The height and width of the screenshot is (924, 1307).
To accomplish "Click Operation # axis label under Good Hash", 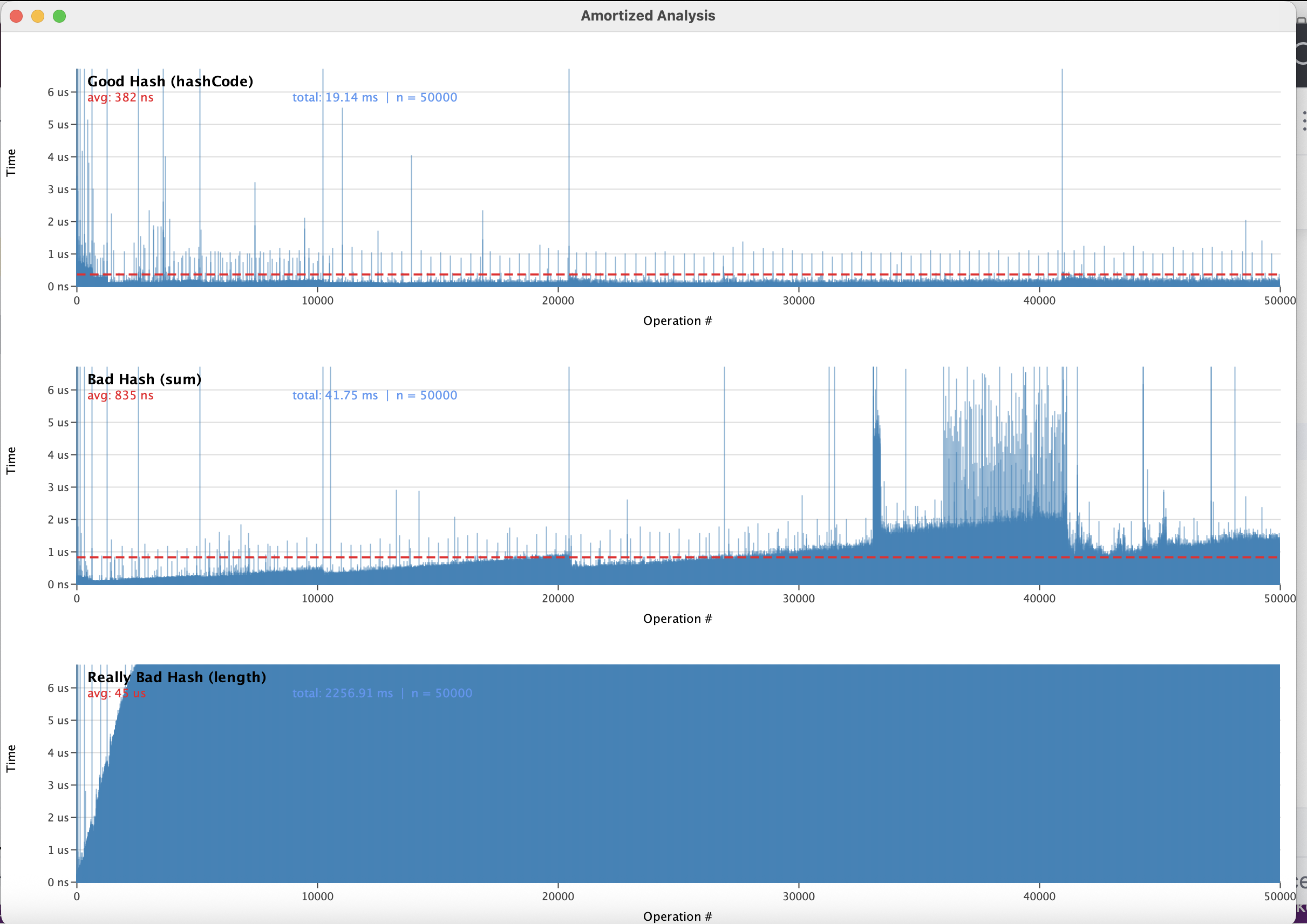I will 677,321.
